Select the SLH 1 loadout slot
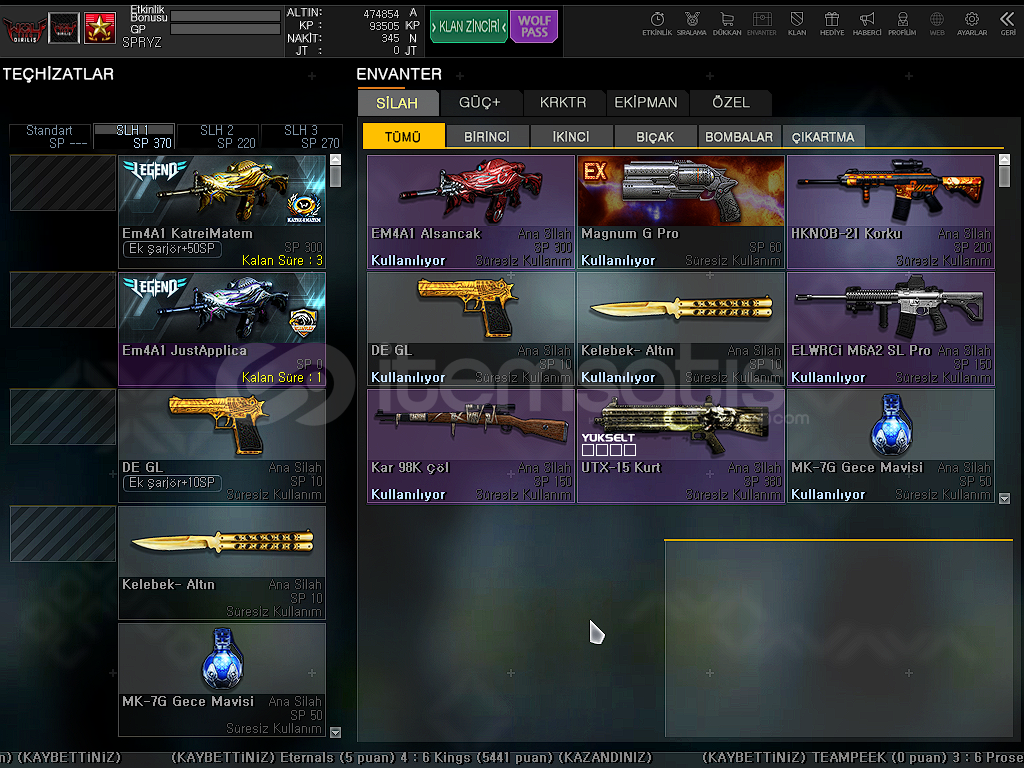 pyautogui.click(x=134, y=136)
